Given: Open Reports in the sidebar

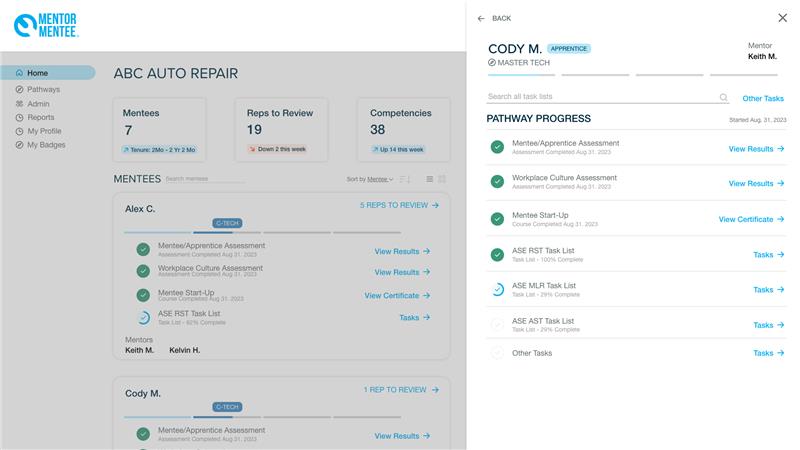Looking at the screenshot, I should coord(34,117).
